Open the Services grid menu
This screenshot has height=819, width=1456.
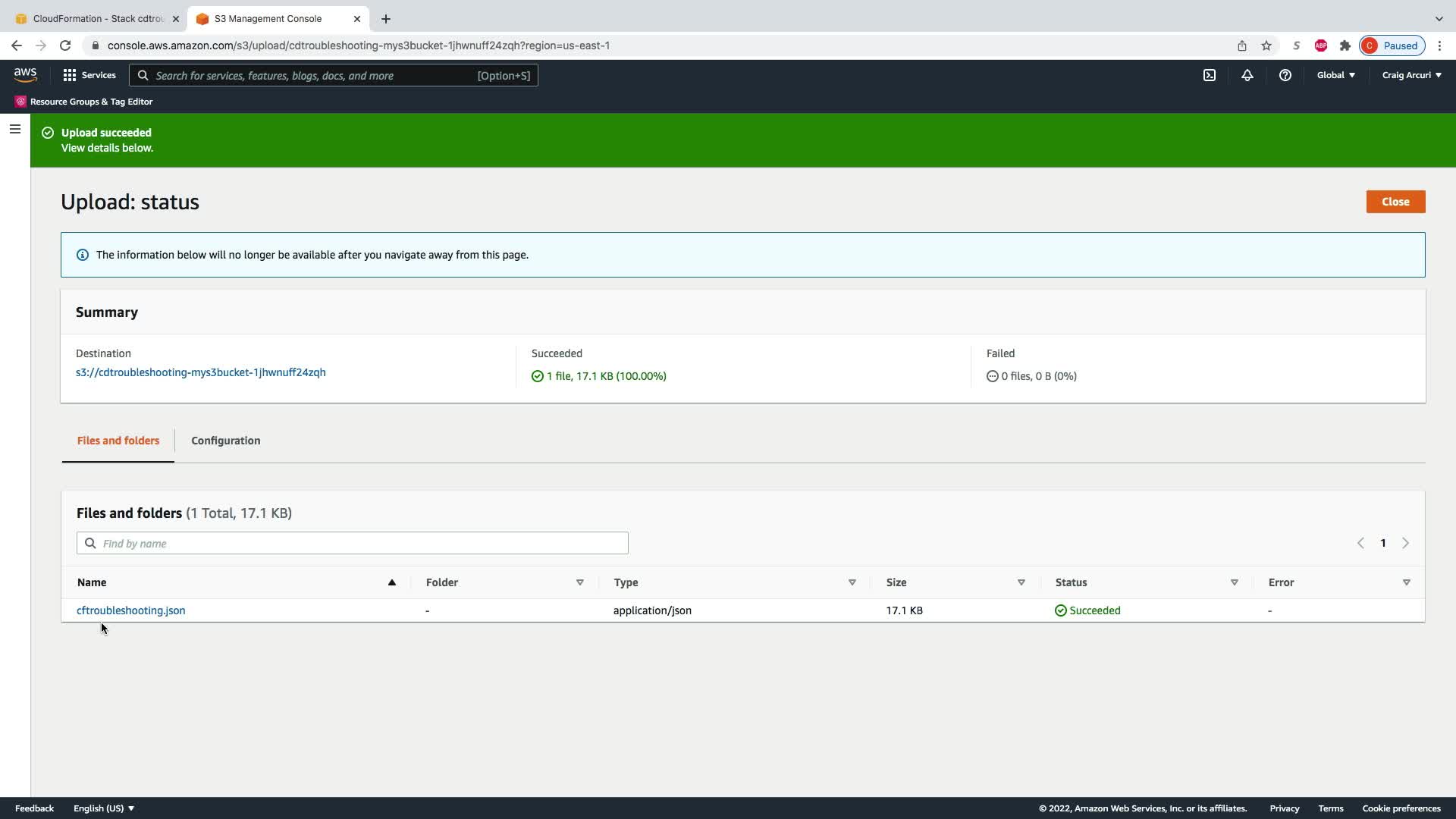[x=89, y=75]
